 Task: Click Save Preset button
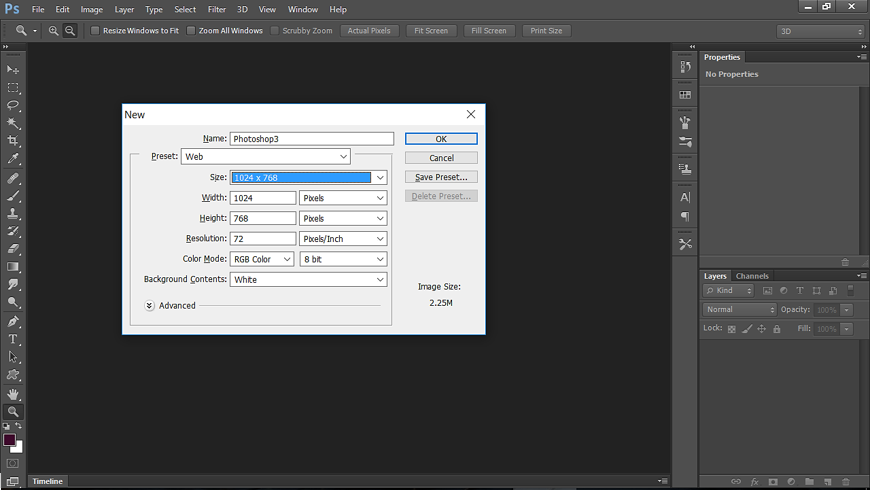click(x=441, y=177)
